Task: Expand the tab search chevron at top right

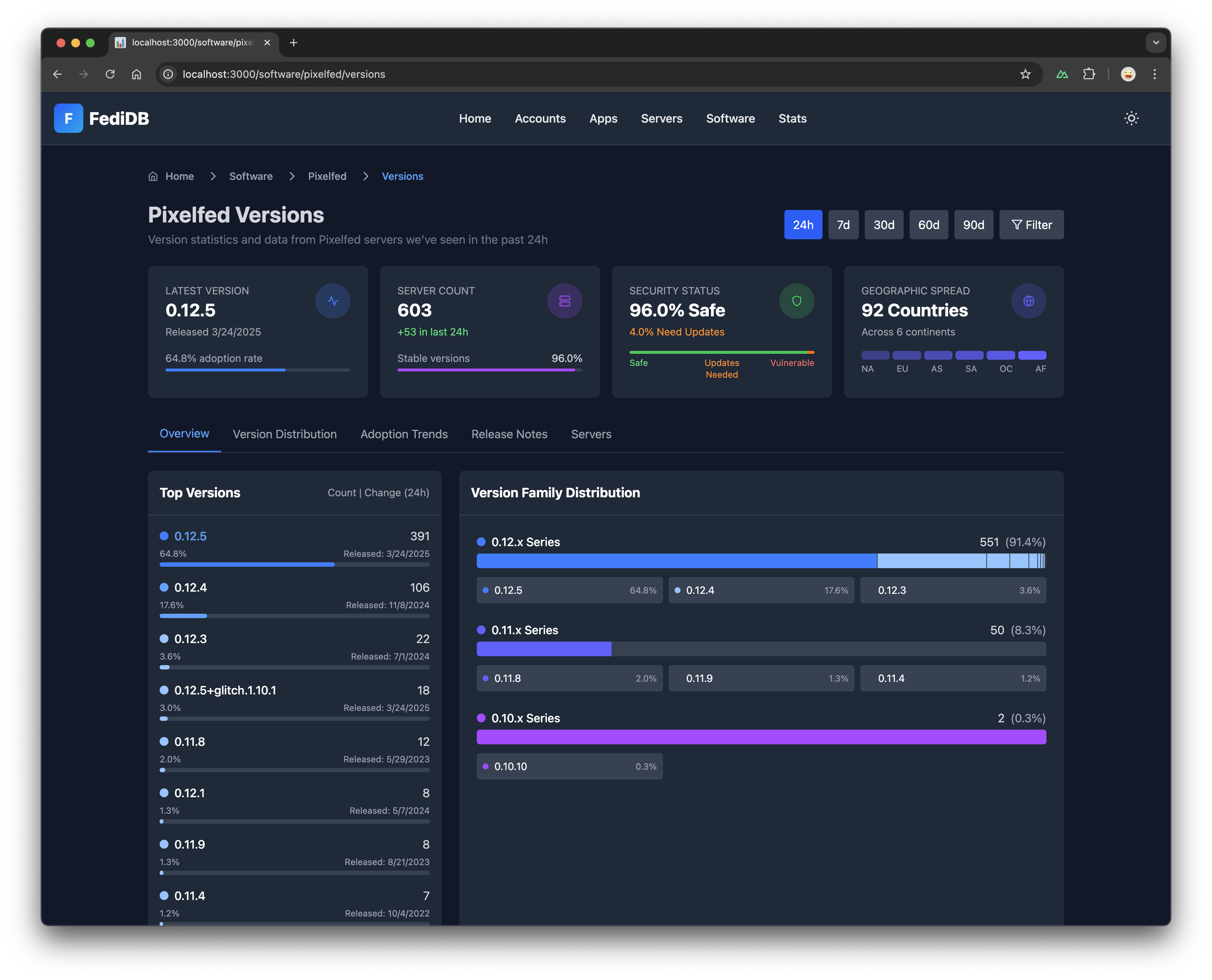Action: tap(1156, 42)
